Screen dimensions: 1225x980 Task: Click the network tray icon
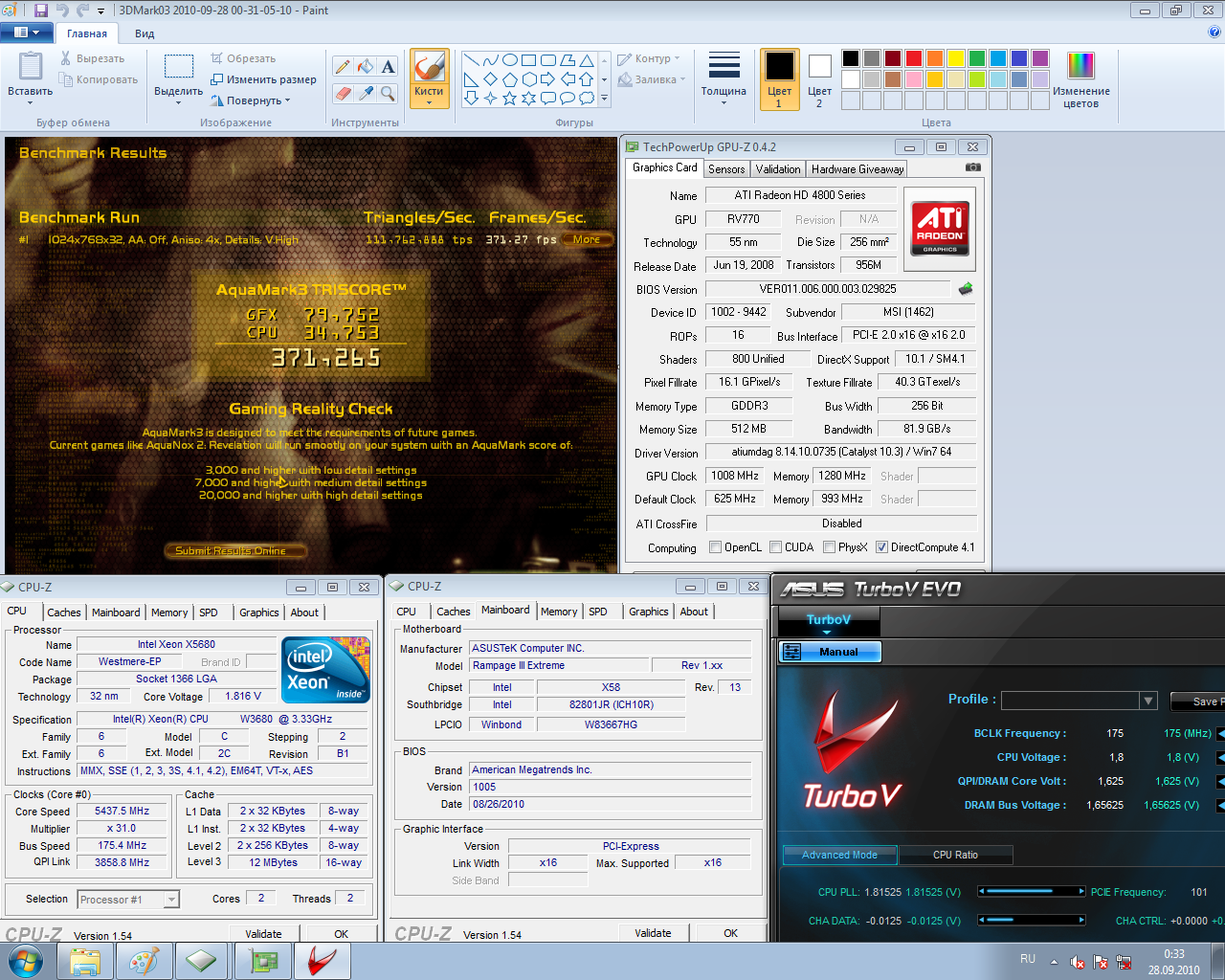1124,962
